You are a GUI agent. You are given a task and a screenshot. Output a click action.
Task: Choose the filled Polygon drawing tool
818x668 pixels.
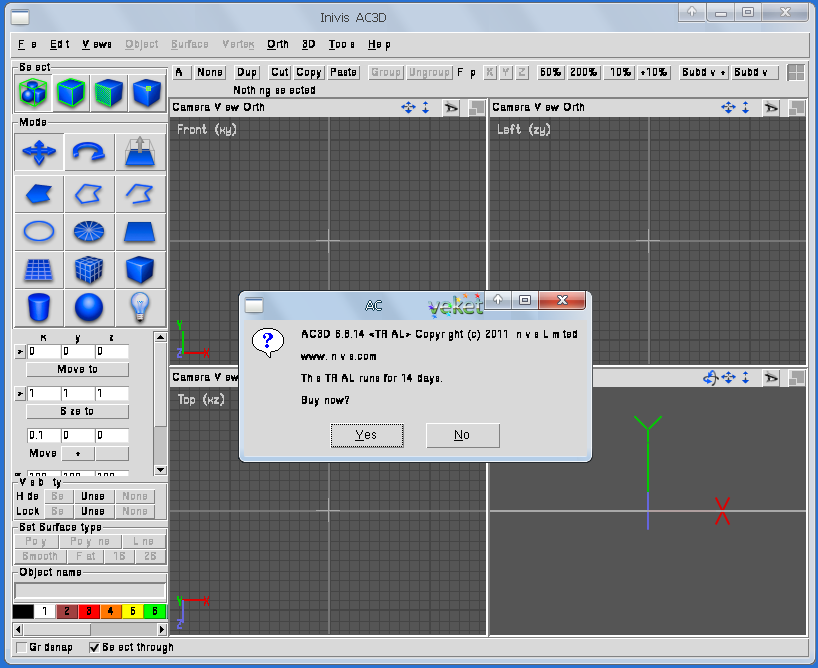click(x=39, y=194)
